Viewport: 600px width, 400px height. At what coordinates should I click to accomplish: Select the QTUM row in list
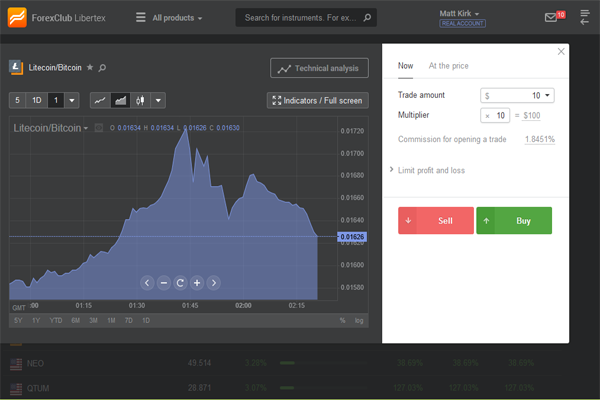(x=285, y=388)
